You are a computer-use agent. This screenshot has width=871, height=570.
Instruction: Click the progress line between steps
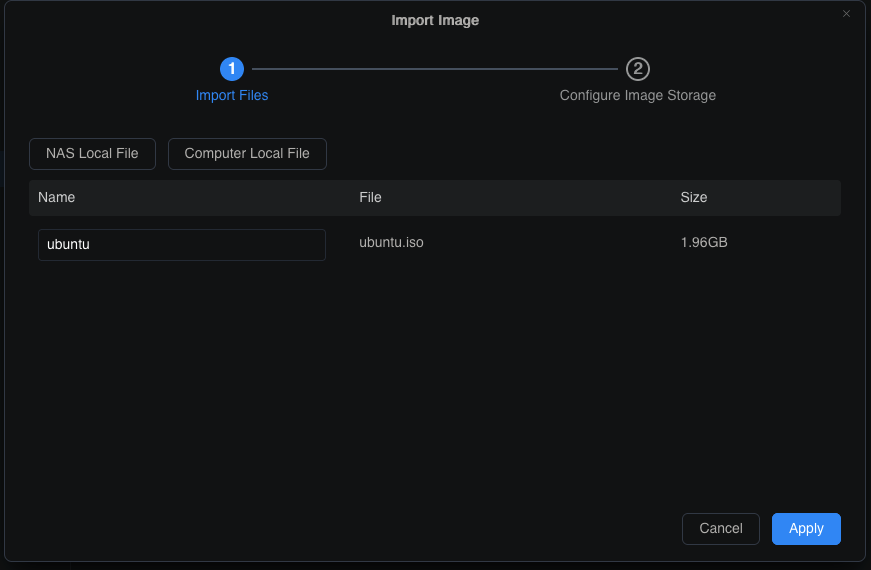[435, 69]
